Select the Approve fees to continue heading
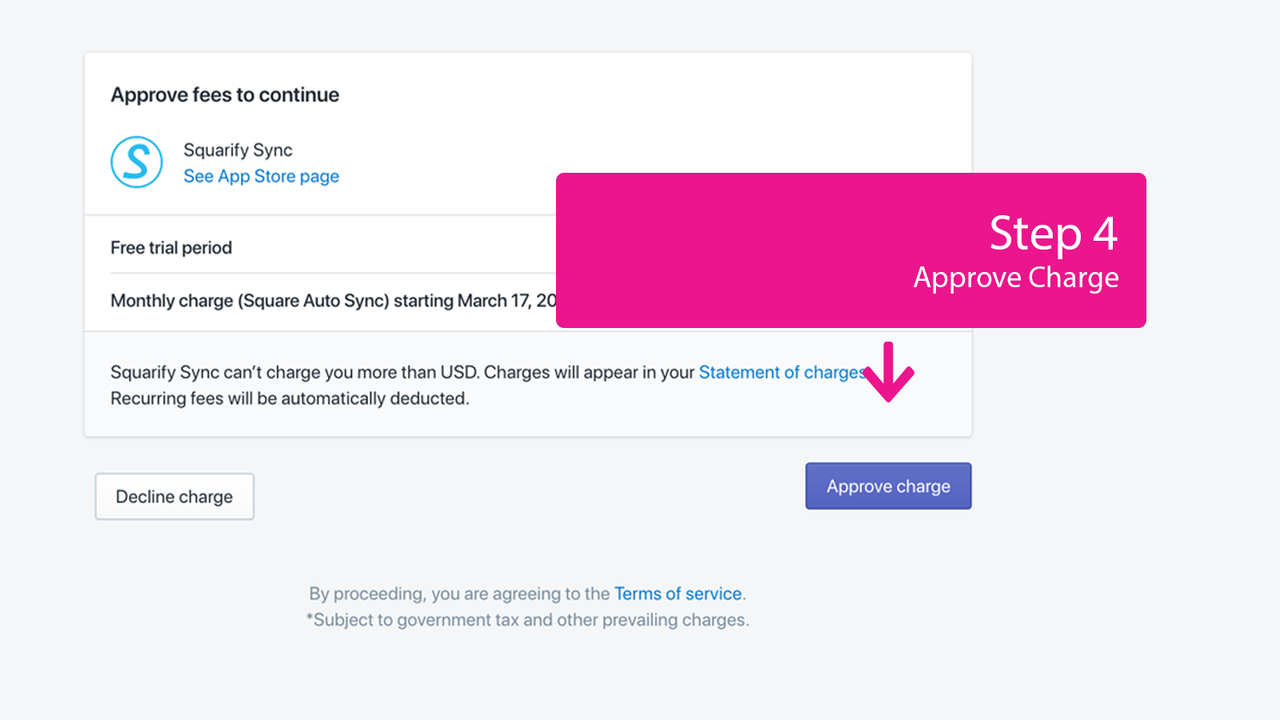1280x720 pixels. pos(225,95)
